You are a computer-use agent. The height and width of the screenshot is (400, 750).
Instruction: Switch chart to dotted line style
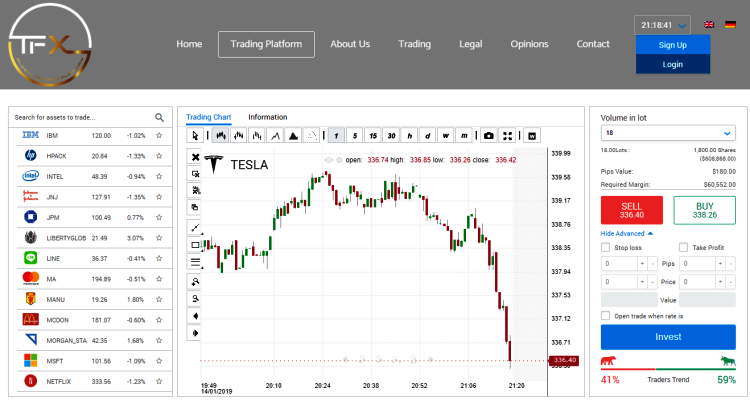point(311,136)
